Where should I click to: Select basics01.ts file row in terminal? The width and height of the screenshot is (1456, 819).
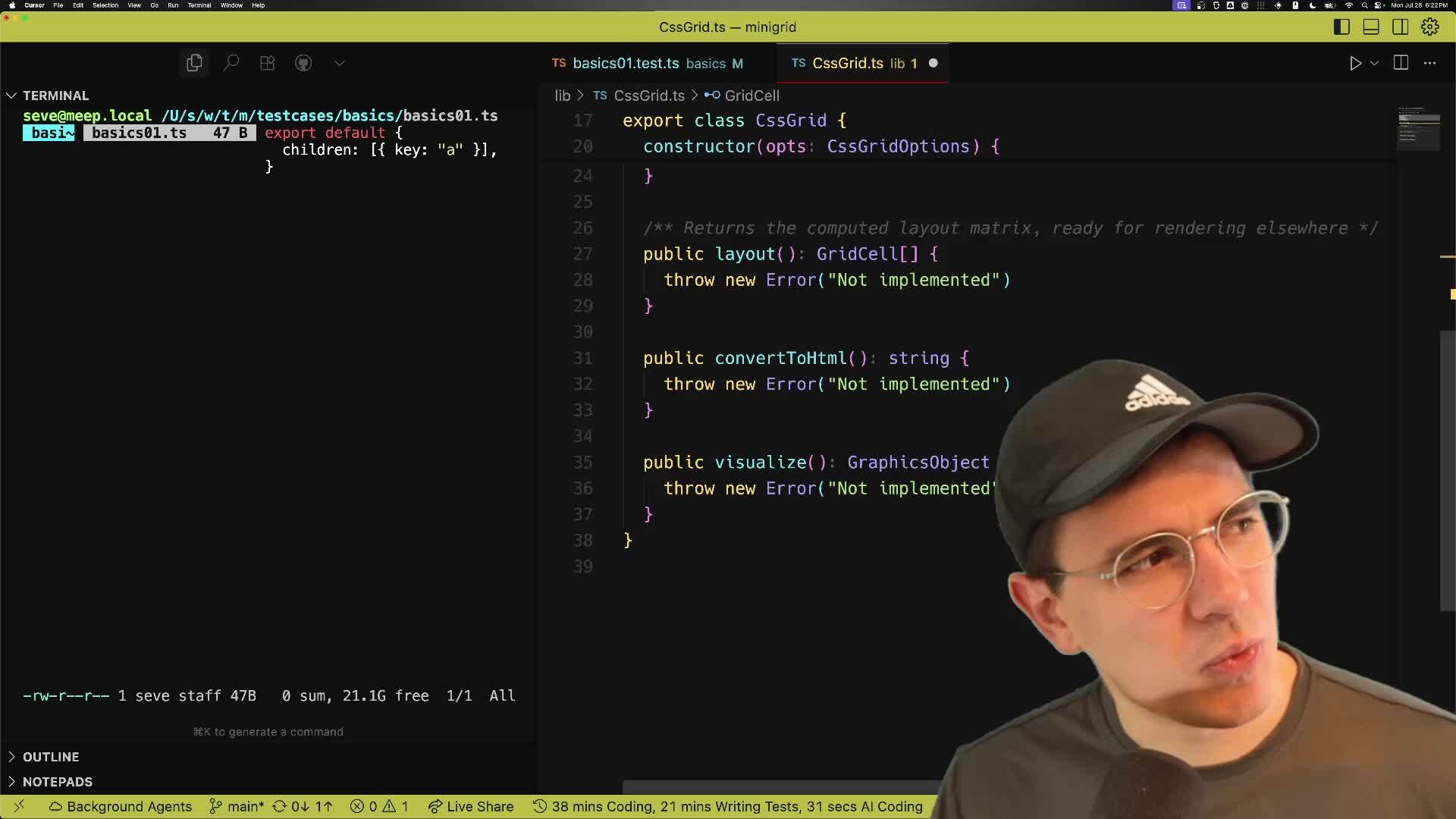[x=169, y=133]
